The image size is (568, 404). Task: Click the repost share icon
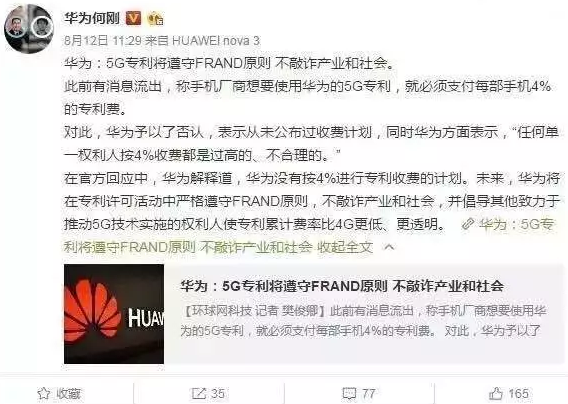(x=199, y=393)
